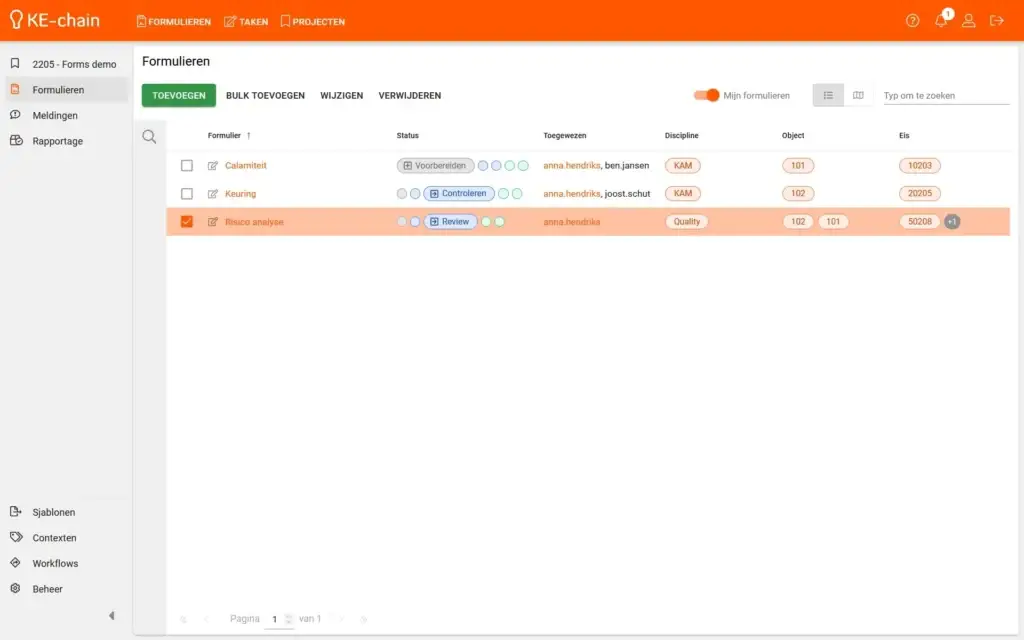The image size is (1024, 640).
Task: Open the Taken menu in header
Action: tap(246, 21)
